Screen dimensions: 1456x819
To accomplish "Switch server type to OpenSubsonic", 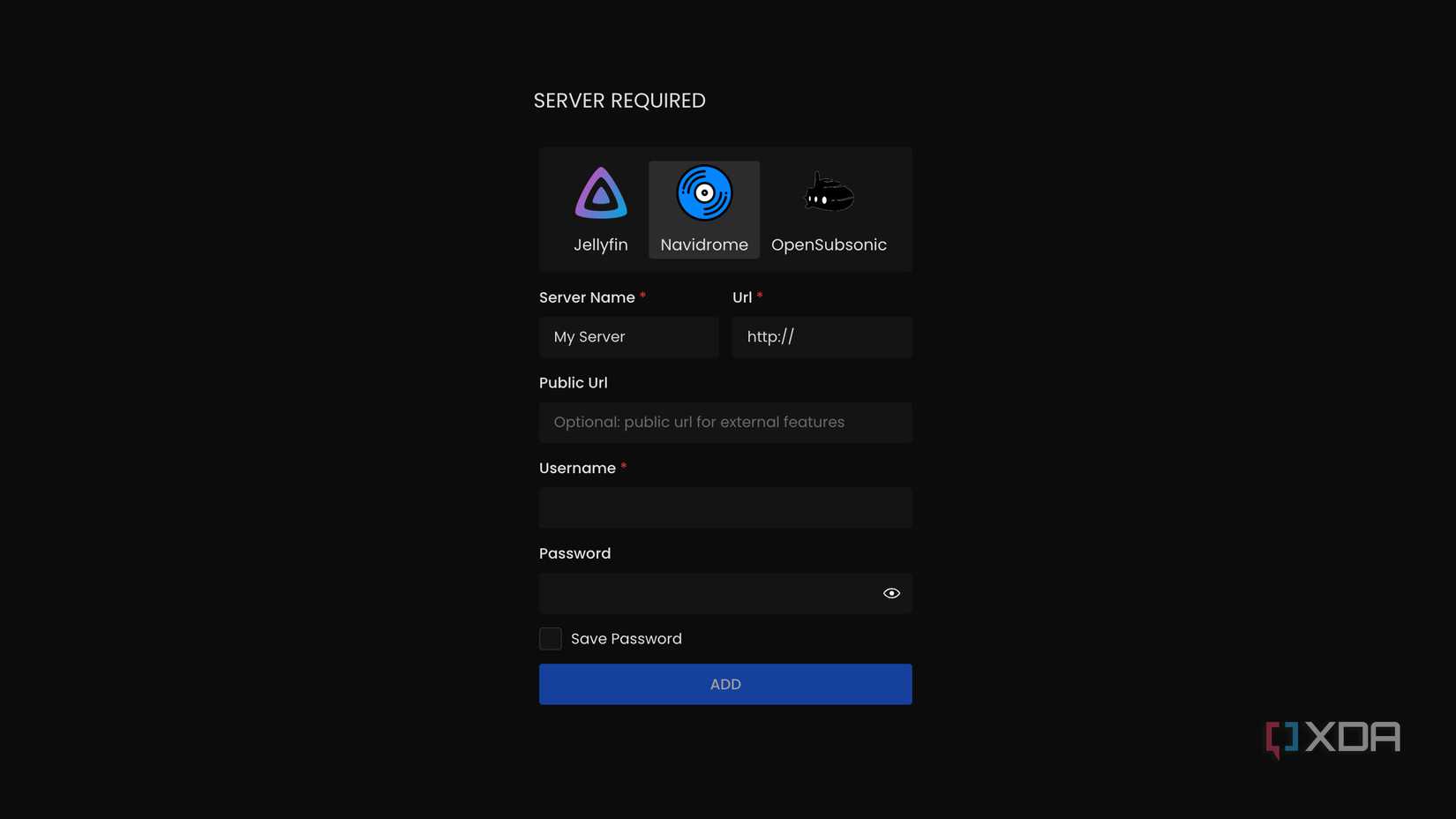I will (x=829, y=209).
